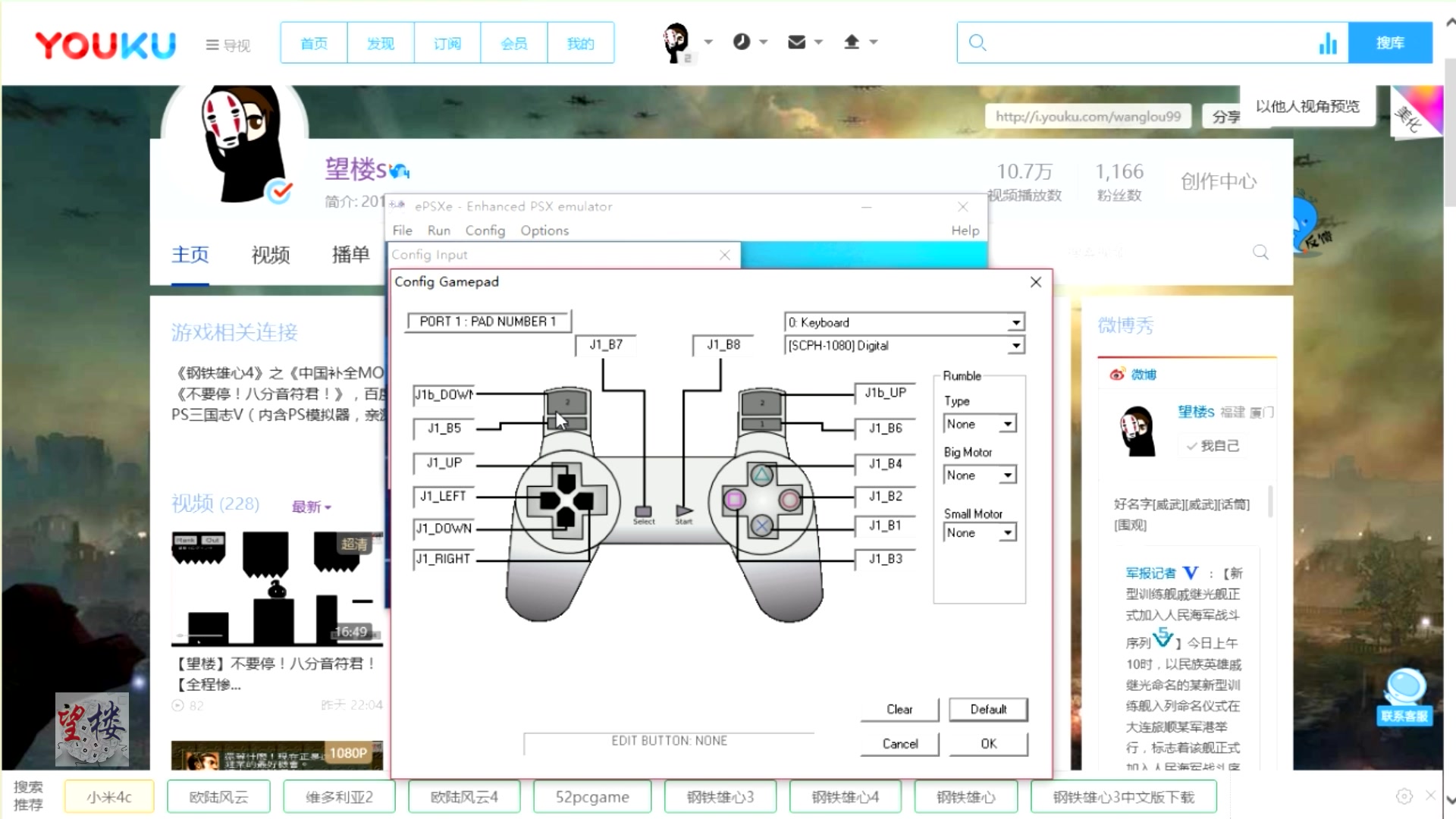
Task: Open the Big Motor dropdown
Action: pyautogui.click(x=980, y=475)
